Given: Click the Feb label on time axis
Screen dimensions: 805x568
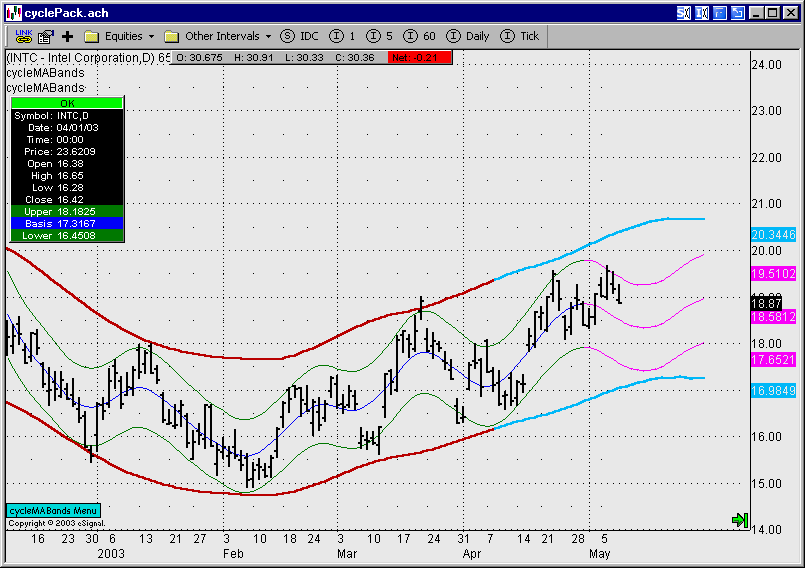Looking at the screenshot, I should point(233,554).
